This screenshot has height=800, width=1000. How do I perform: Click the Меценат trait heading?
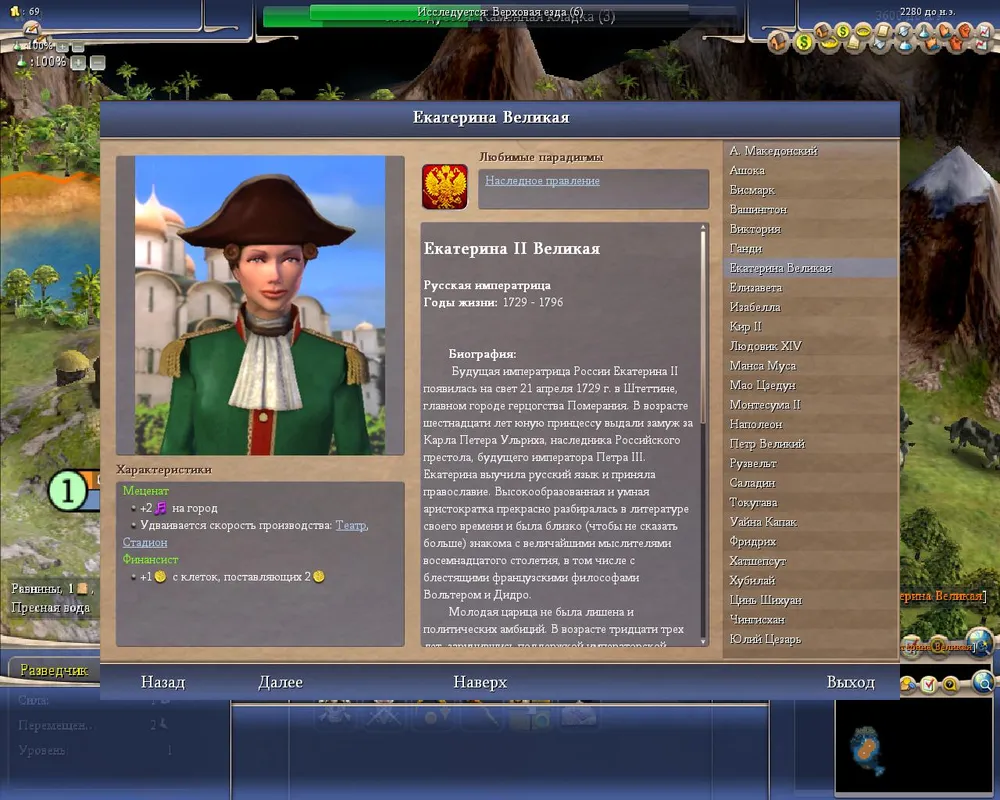click(146, 491)
